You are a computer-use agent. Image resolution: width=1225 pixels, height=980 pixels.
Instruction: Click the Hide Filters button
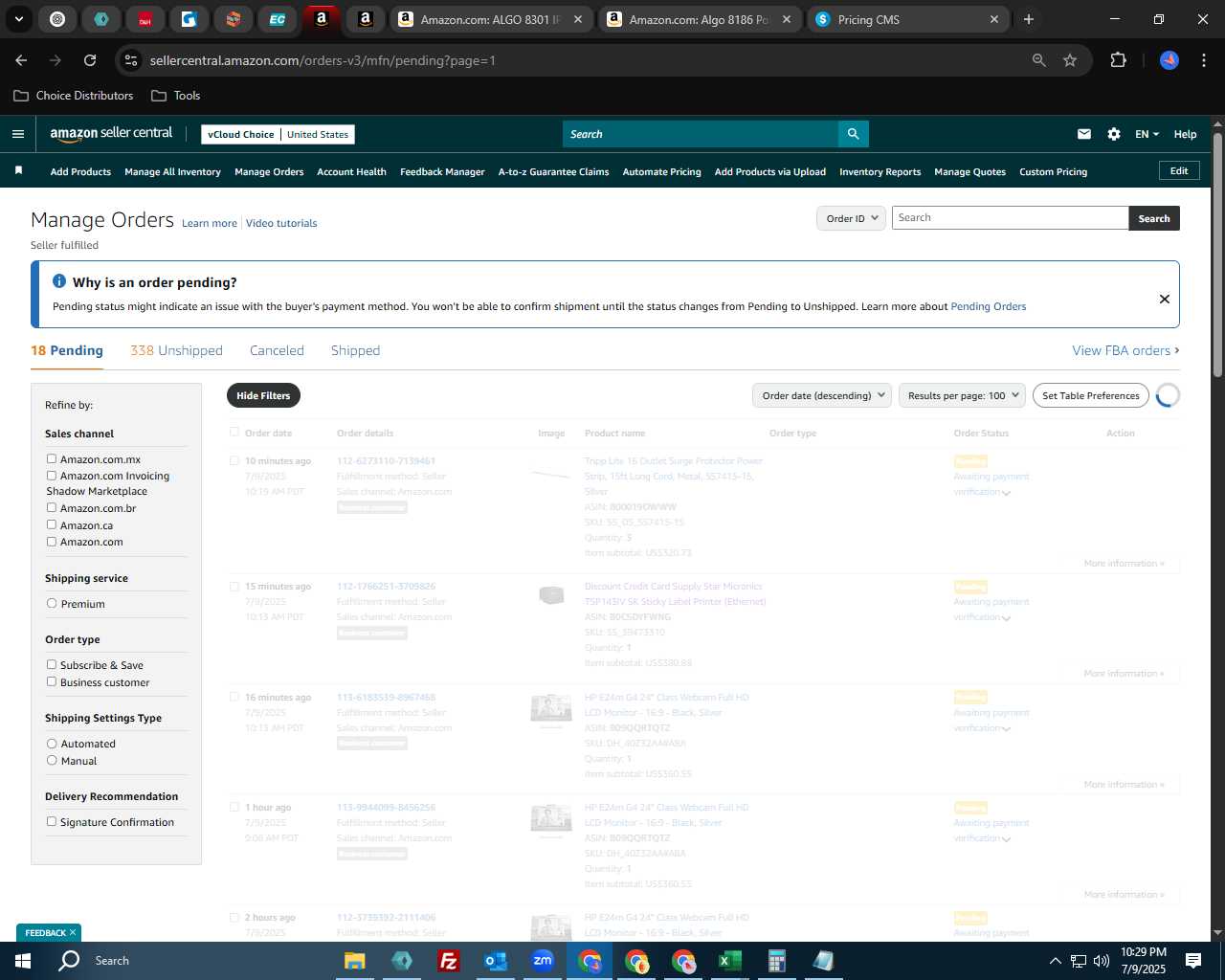coord(263,395)
